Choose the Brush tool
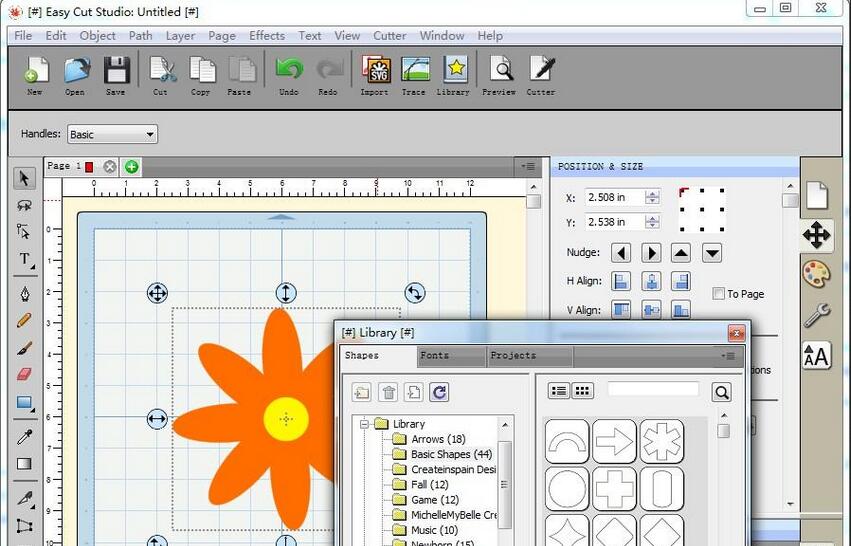Image resolution: width=851 pixels, height=546 pixels. [24, 347]
